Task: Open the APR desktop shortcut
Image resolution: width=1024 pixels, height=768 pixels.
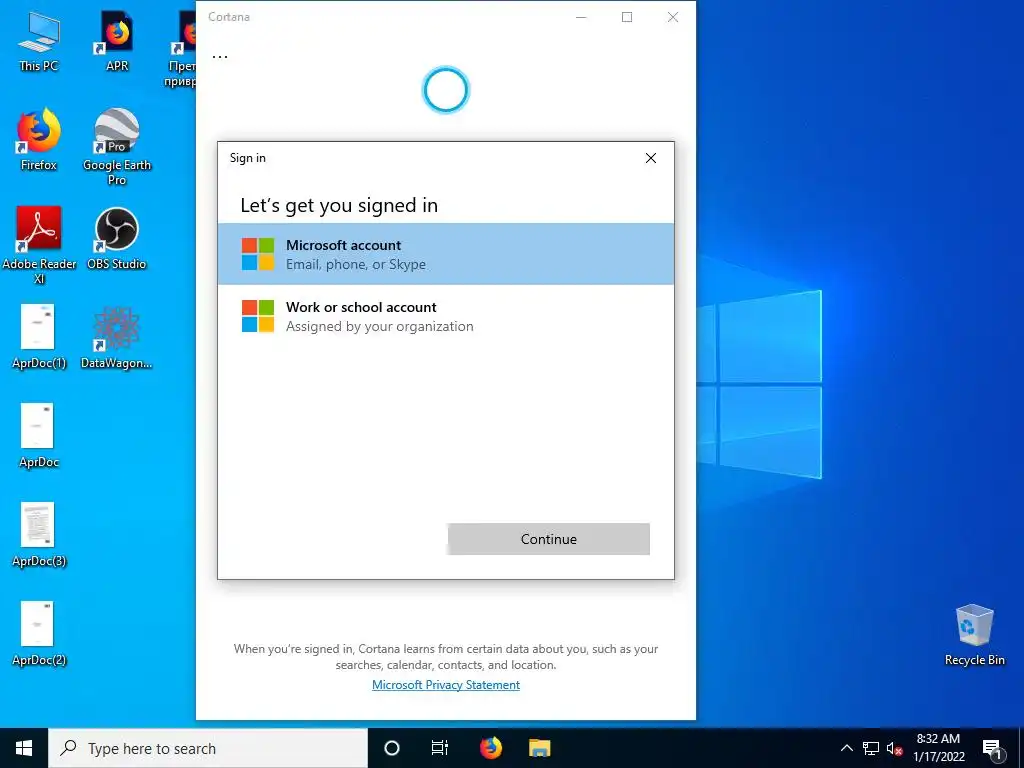Action: (117, 42)
